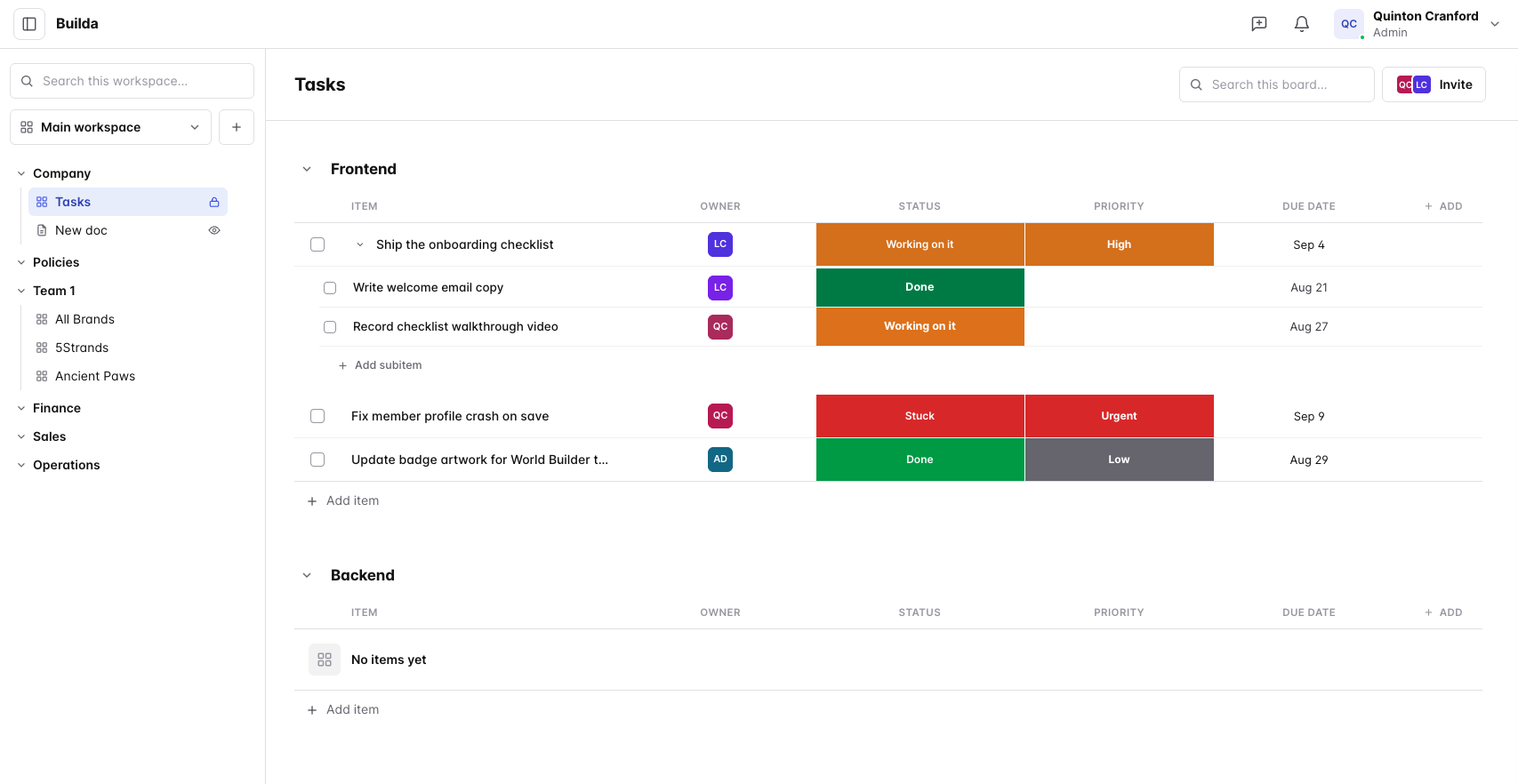Viewport: 1518px width, 784px height.
Task: Click the LC owner avatar for Ship the onboarding checklist
Action: click(x=720, y=244)
